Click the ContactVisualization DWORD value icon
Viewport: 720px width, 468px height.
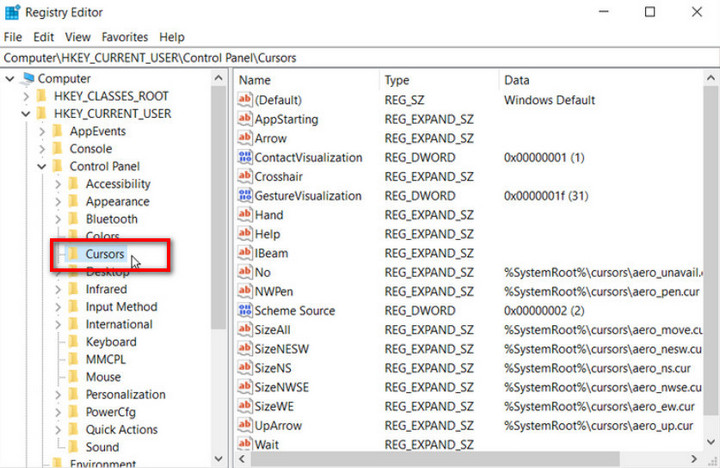pos(245,158)
